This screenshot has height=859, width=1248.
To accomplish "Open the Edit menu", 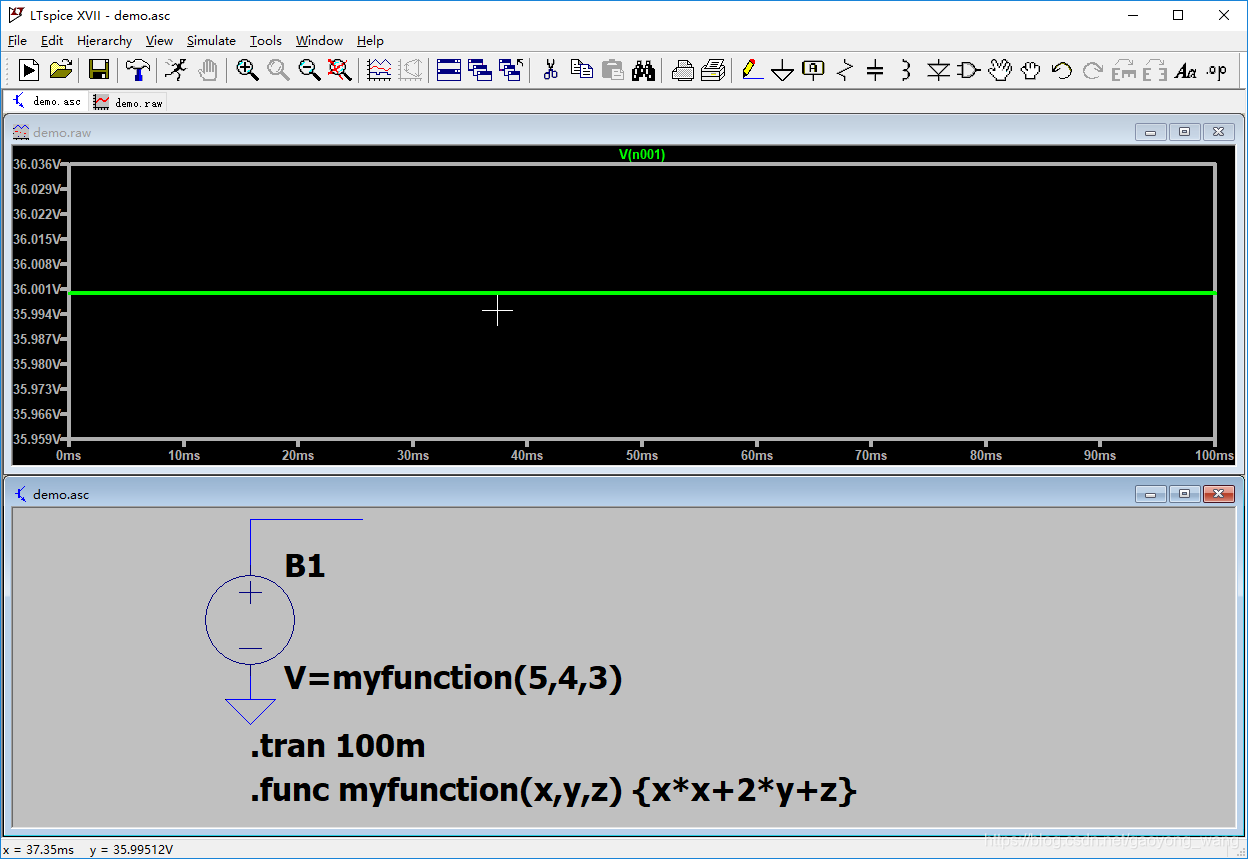I will pos(52,41).
